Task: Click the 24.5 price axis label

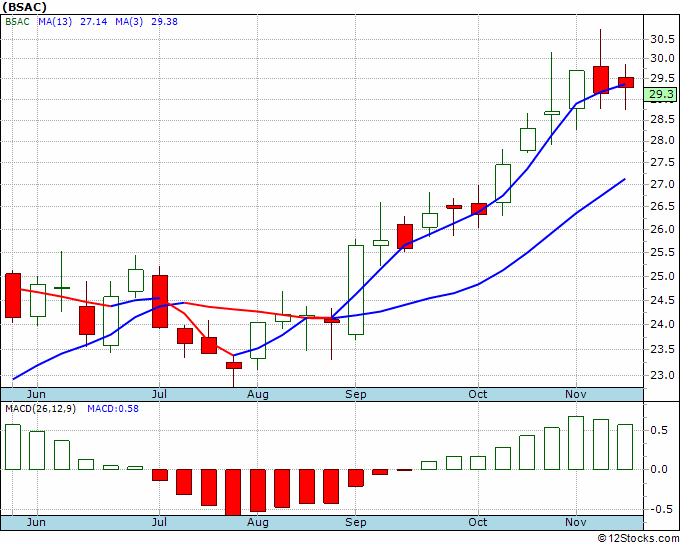Action: tap(662, 300)
